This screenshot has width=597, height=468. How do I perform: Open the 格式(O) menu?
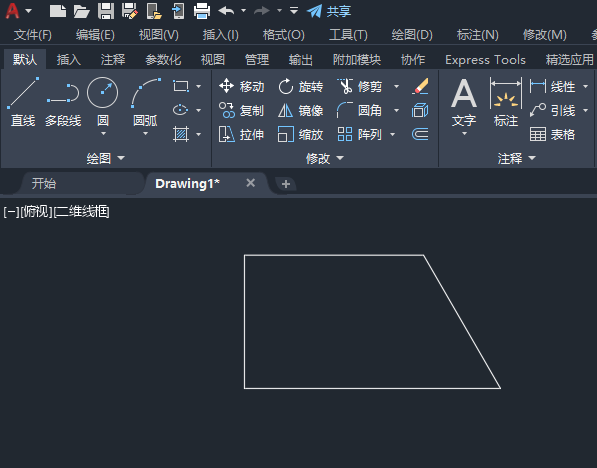[x=284, y=35]
